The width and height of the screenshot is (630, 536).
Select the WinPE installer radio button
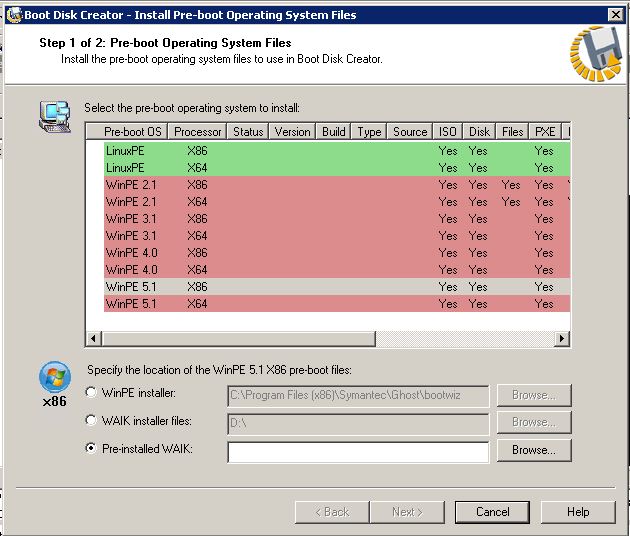(91, 392)
